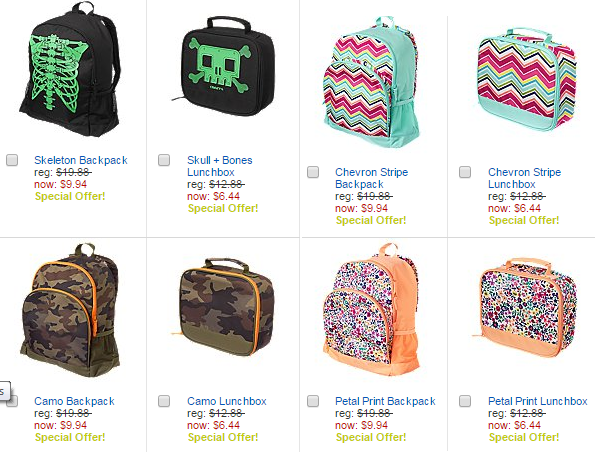This screenshot has width=596, height=455.
Task: Open the Skeleton Backpack product link
Action: pos(81,160)
